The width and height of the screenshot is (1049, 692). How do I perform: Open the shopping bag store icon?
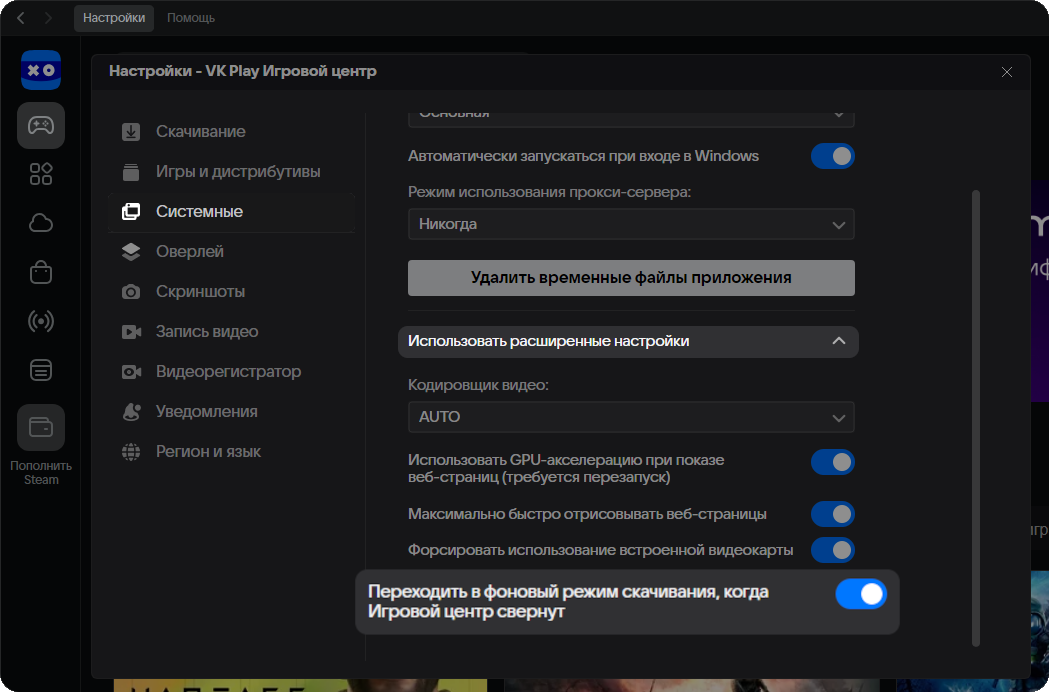pyautogui.click(x=41, y=272)
